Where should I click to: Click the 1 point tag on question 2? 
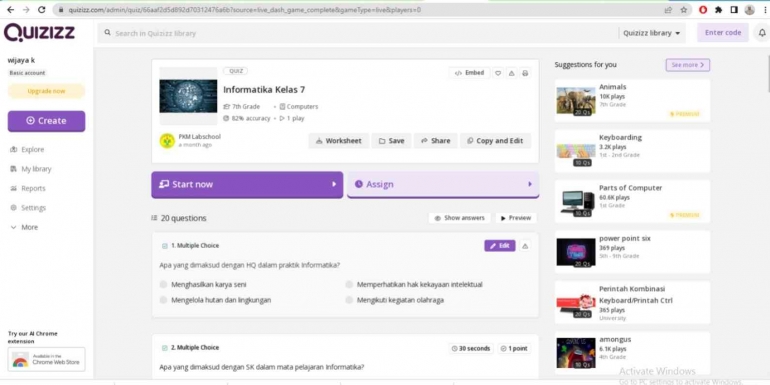point(514,349)
